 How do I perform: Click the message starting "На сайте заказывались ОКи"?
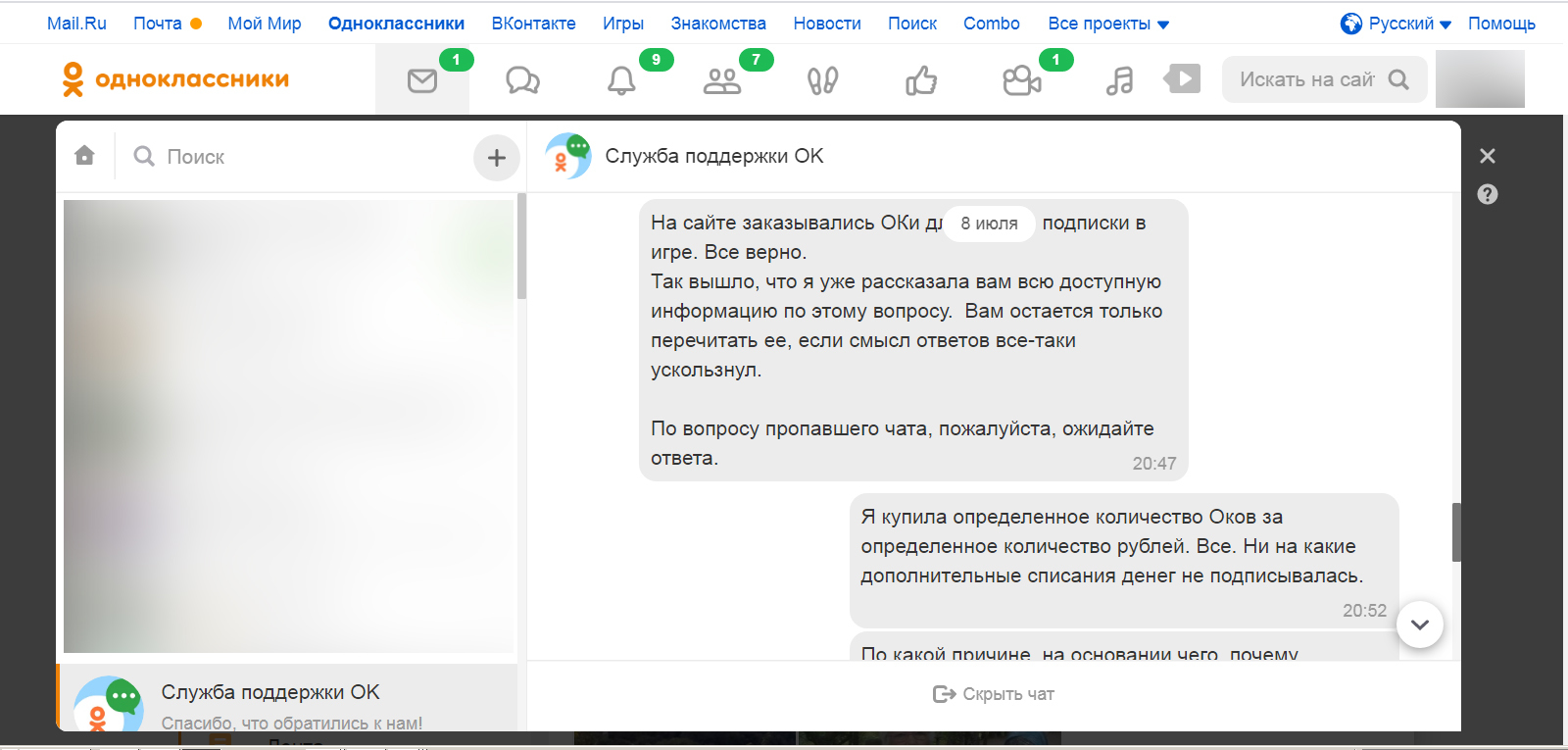pos(913,340)
